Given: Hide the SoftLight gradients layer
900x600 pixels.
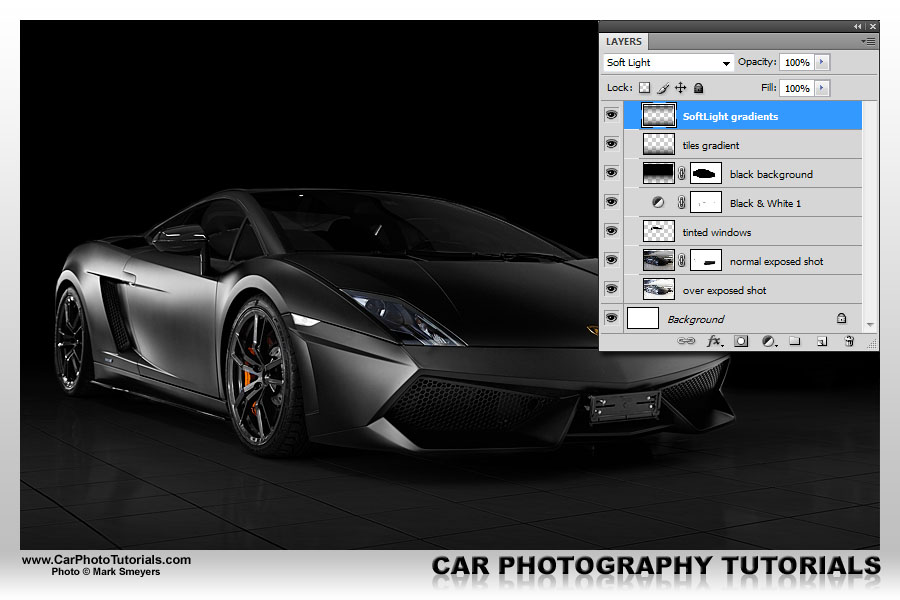Looking at the screenshot, I should [x=612, y=115].
